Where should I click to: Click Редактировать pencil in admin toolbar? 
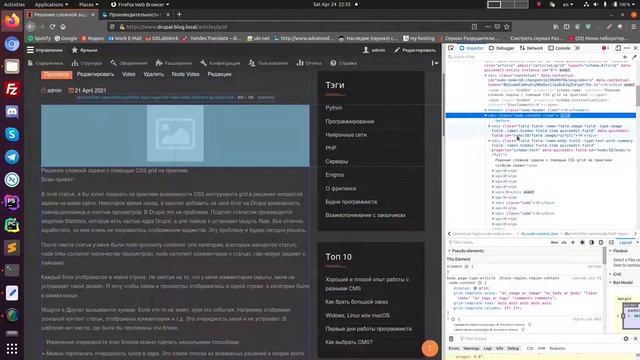(x=415, y=50)
